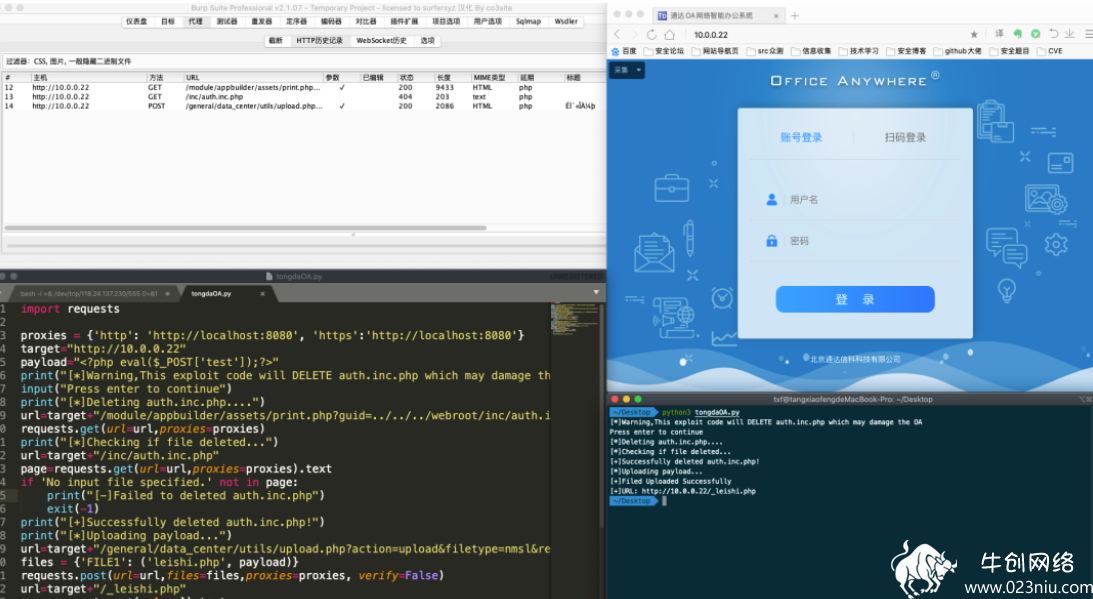The width and height of the screenshot is (1093, 599).
Task: Open Burp 定序器 tab
Action: 296,22
